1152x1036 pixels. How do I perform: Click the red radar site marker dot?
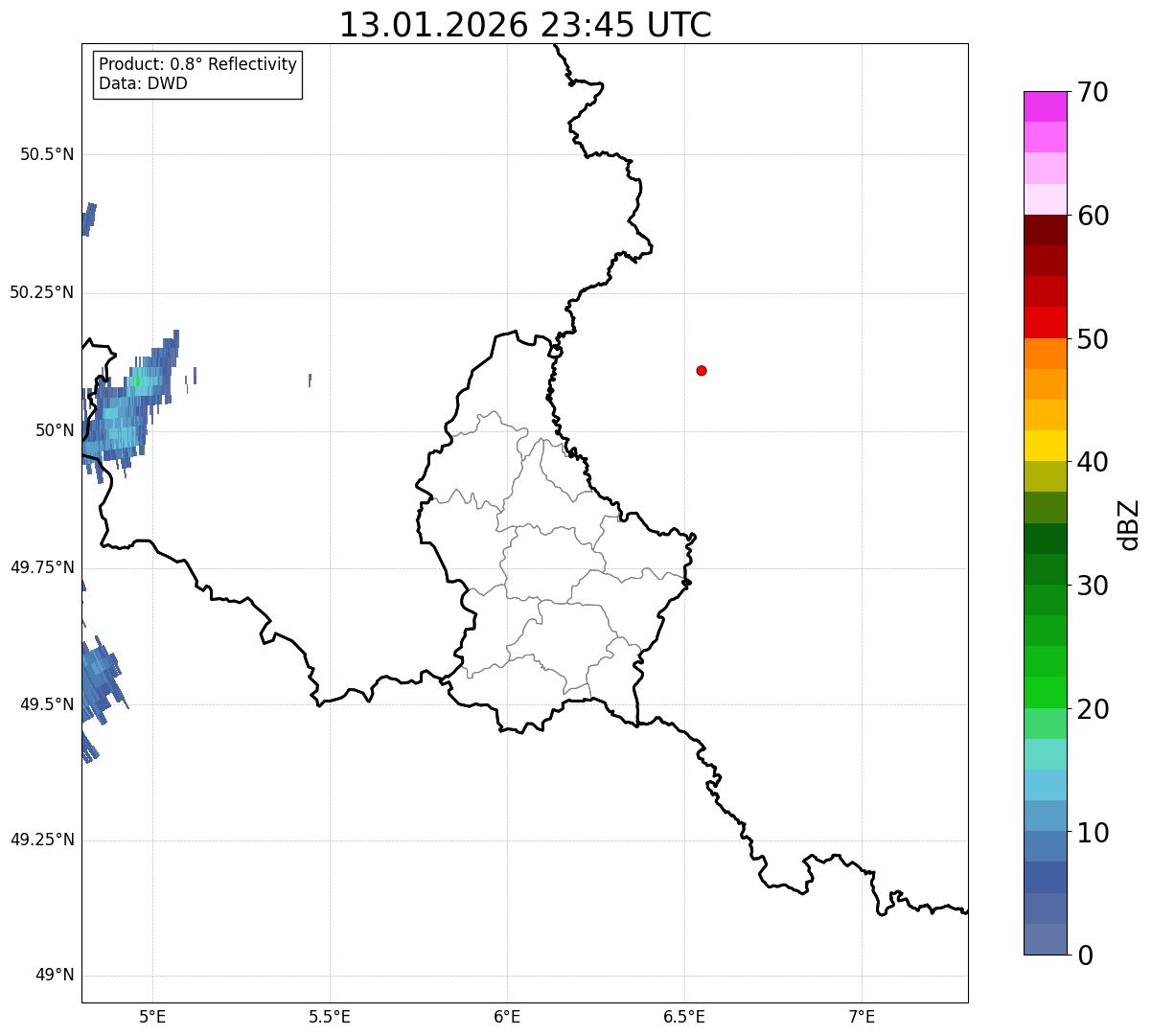tap(702, 370)
